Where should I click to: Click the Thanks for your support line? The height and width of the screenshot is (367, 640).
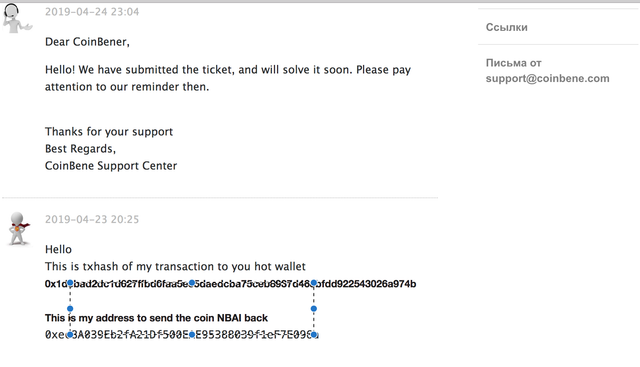pyautogui.click(x=109, y=132)
